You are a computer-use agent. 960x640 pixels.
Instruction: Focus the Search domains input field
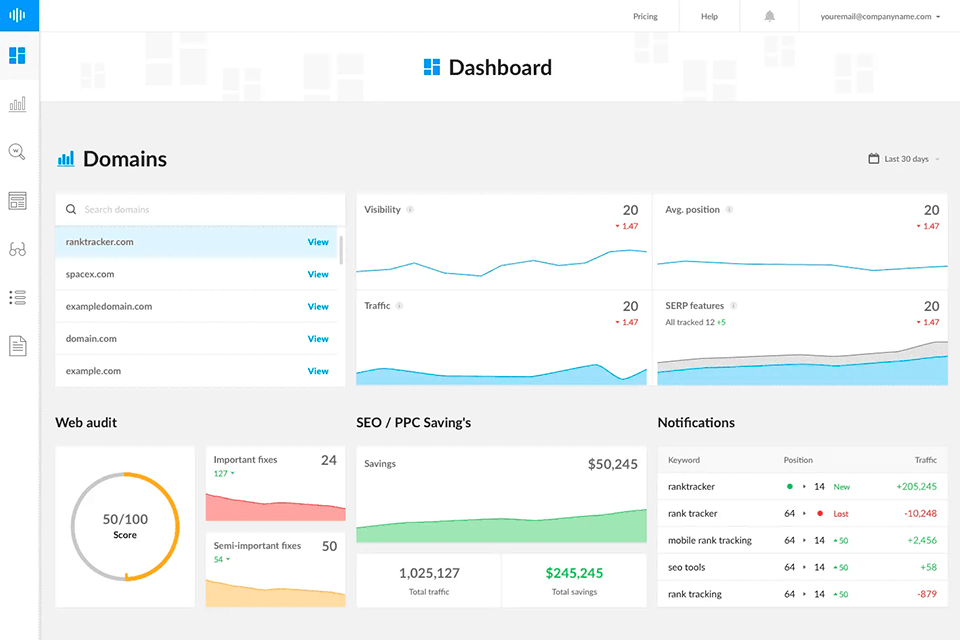coord(200,209)
